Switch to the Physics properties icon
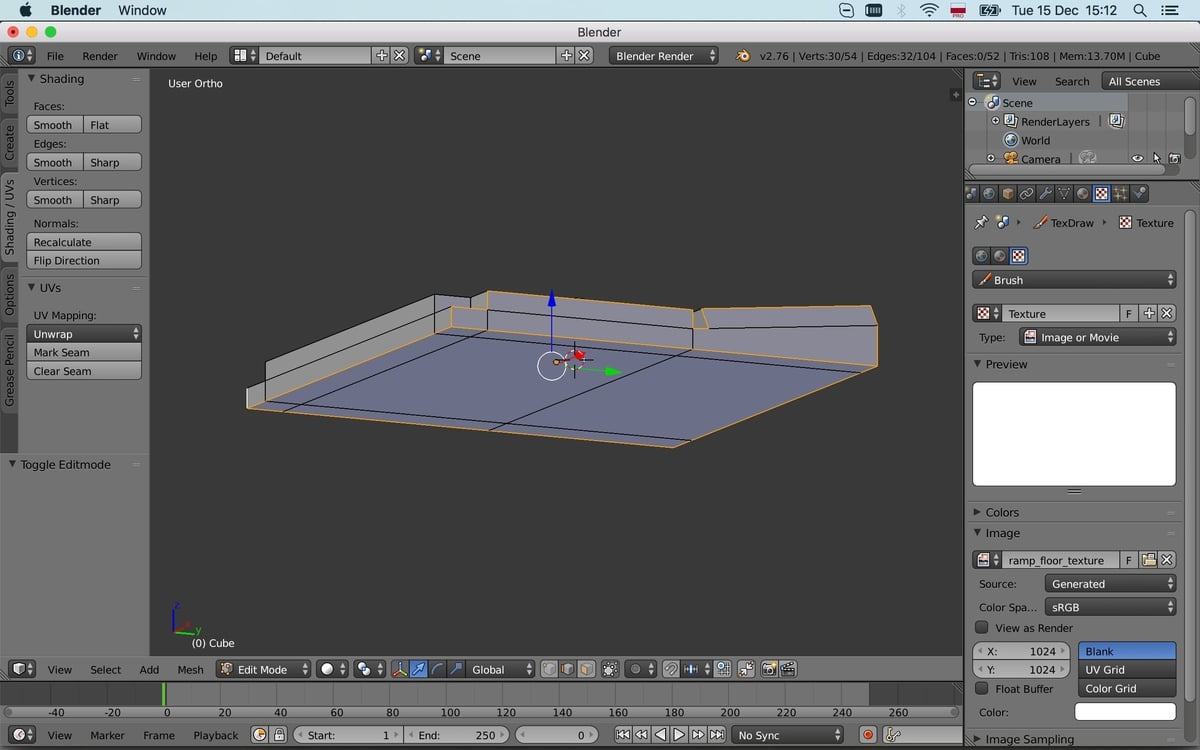Image resolution: width=1200 pixels, height=750 pixels. click(1139, 193)
